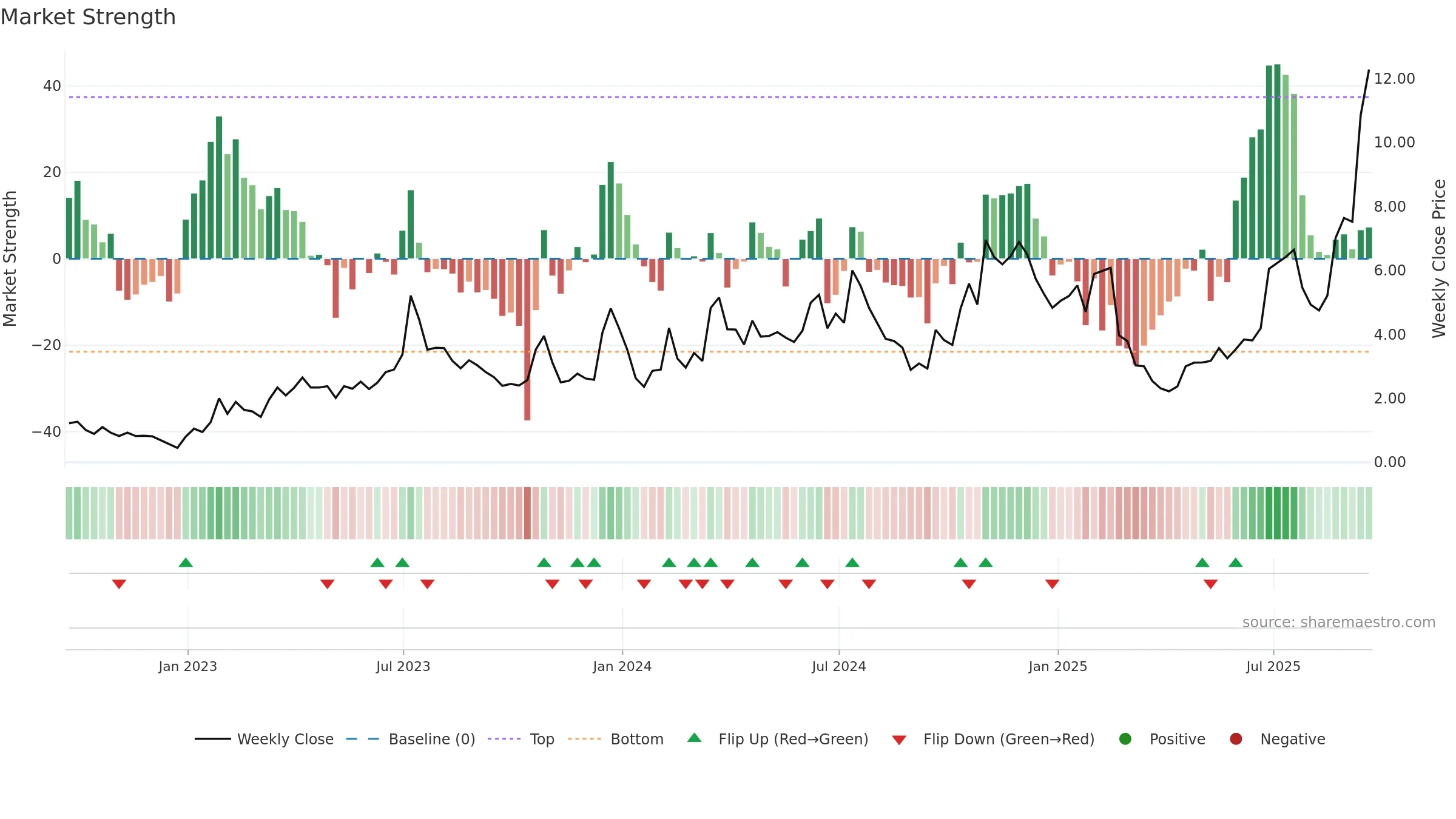Toggle Flip Down (Green→Red) legend entry
This screenshot has height=819, width=1456.
pyautogui.click(x=993, y=739)
